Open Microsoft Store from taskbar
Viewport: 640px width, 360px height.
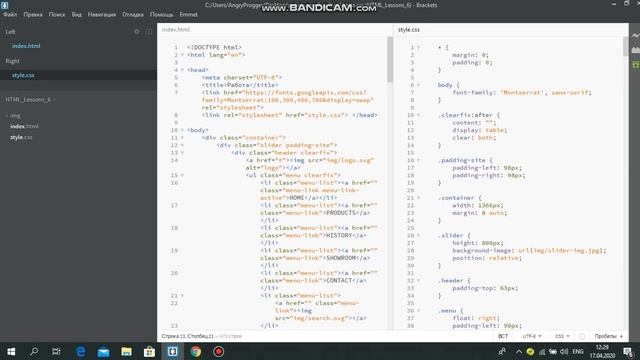(x=149, y=351)
